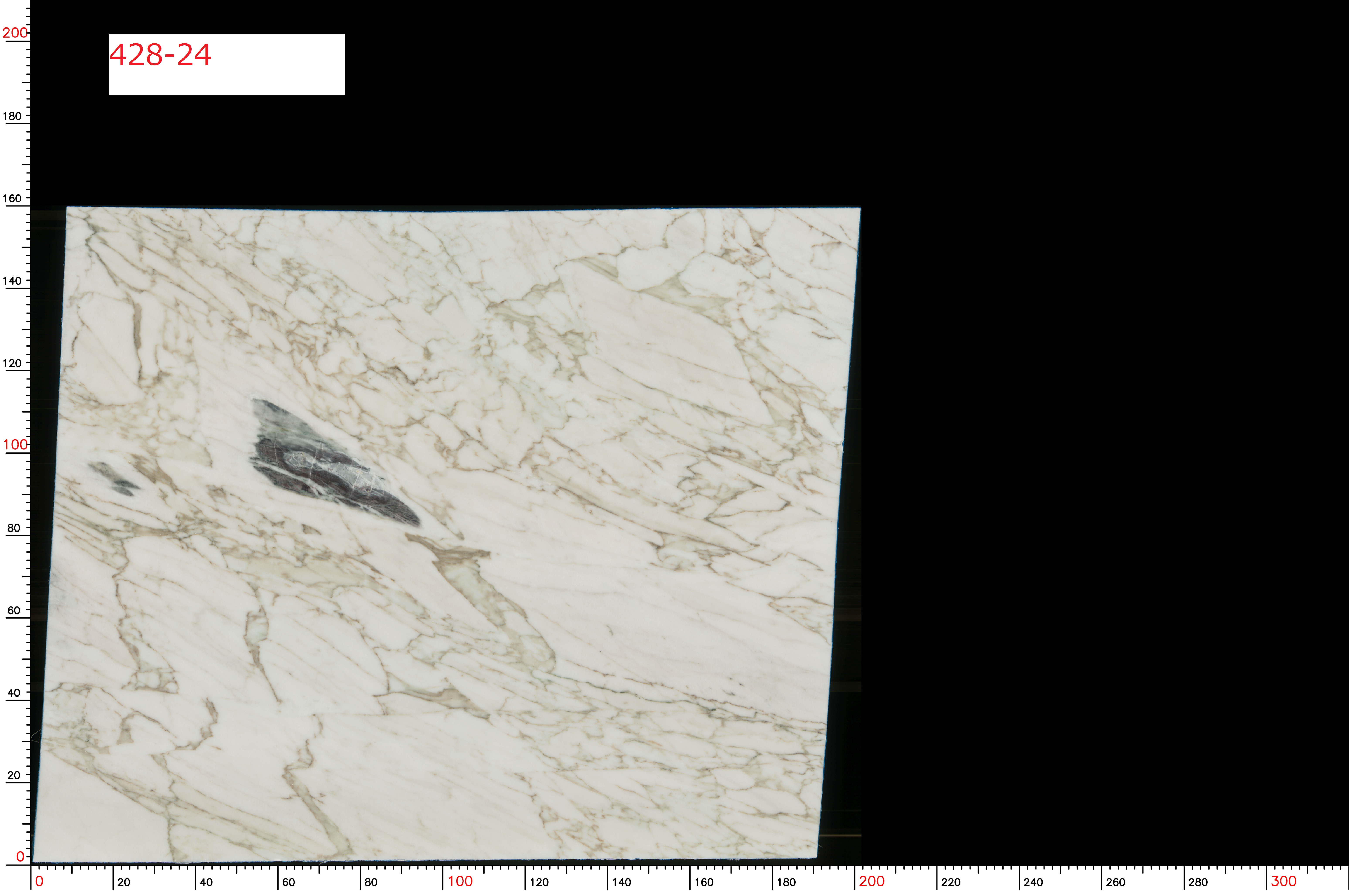Select red "300" on the horizontal ruler
This screenshot has height=896, width=1349.
tap(1283, 881)
